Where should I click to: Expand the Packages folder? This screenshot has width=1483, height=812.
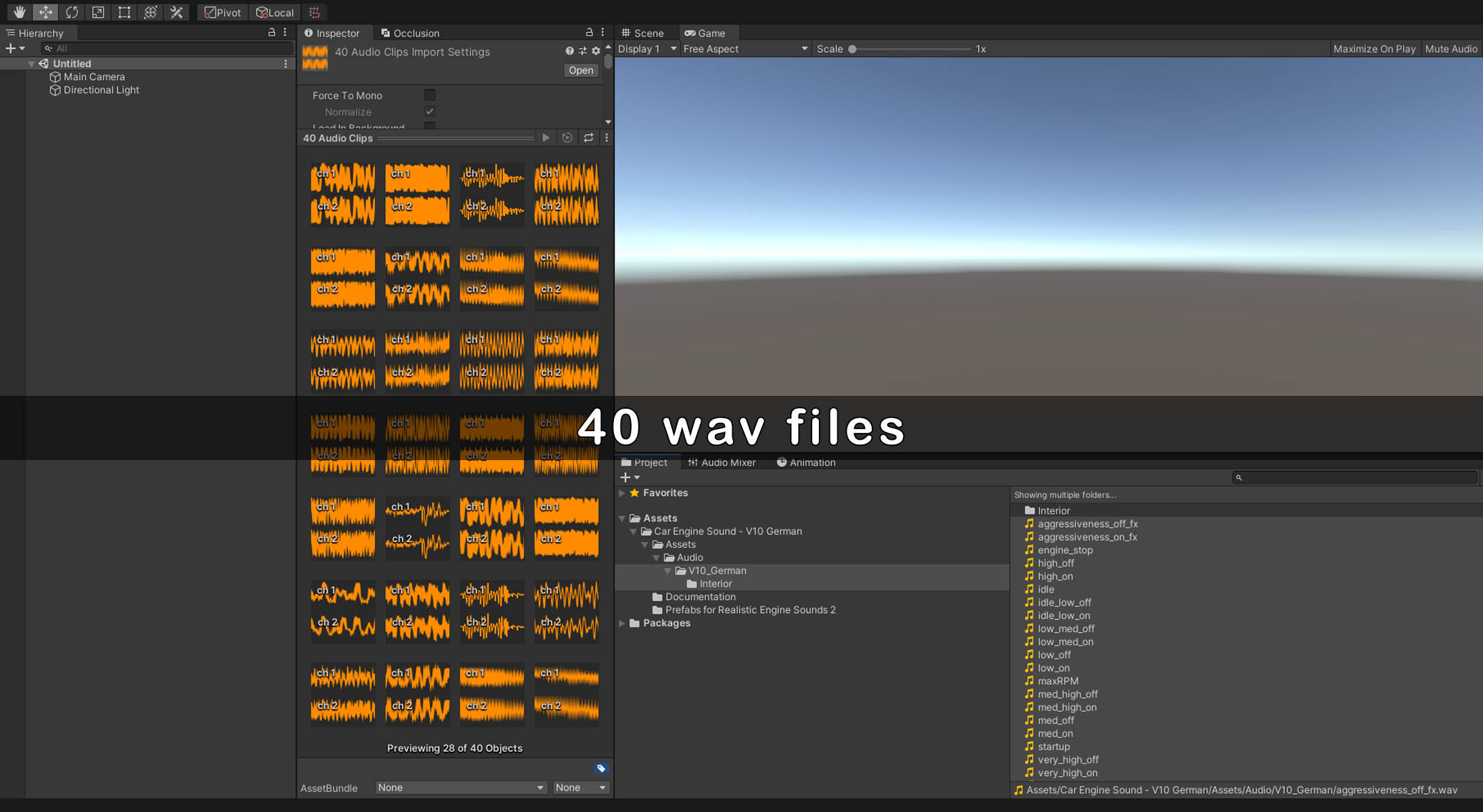click(622, 623)
